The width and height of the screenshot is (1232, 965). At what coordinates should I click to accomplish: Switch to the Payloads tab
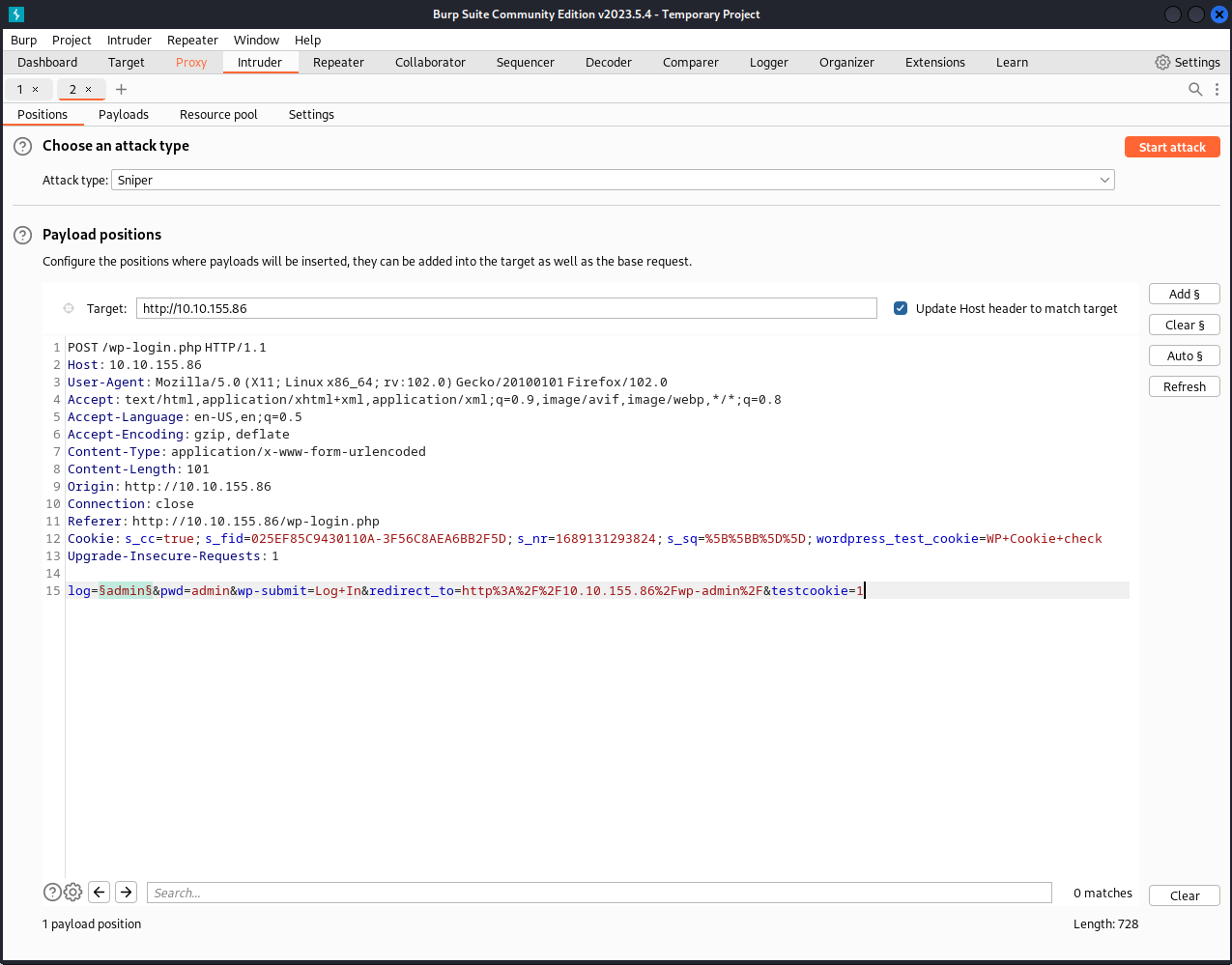point(124,114)
